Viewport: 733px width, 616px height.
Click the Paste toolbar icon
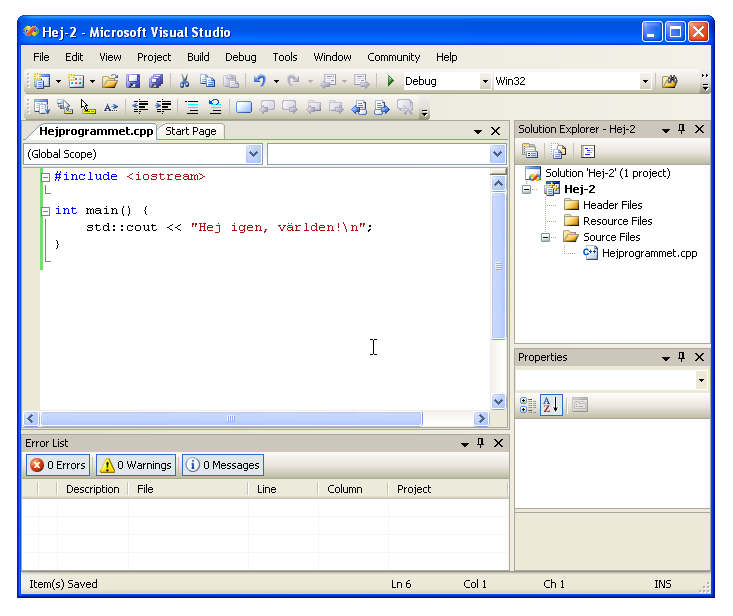click(230, 81)
